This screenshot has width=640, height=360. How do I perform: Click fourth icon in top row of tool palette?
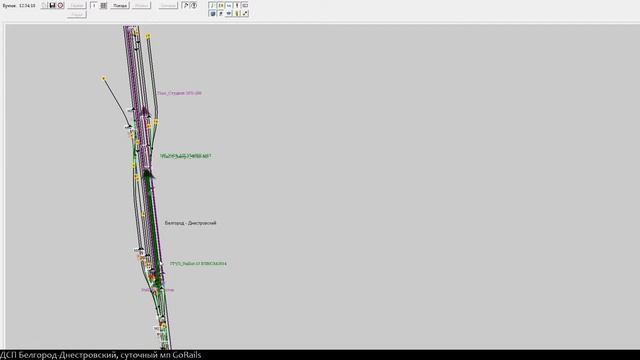pyautogui.click(x=237, y=5)
